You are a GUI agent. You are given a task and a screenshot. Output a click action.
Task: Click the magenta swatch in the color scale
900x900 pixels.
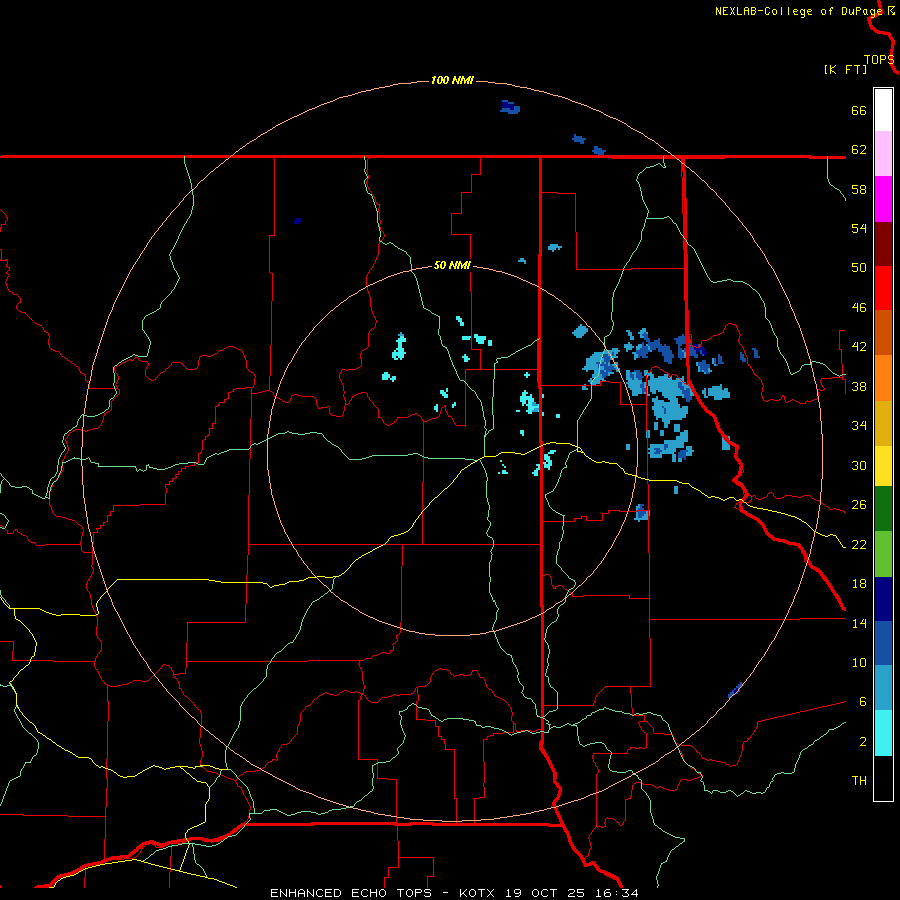coord(883,199)
